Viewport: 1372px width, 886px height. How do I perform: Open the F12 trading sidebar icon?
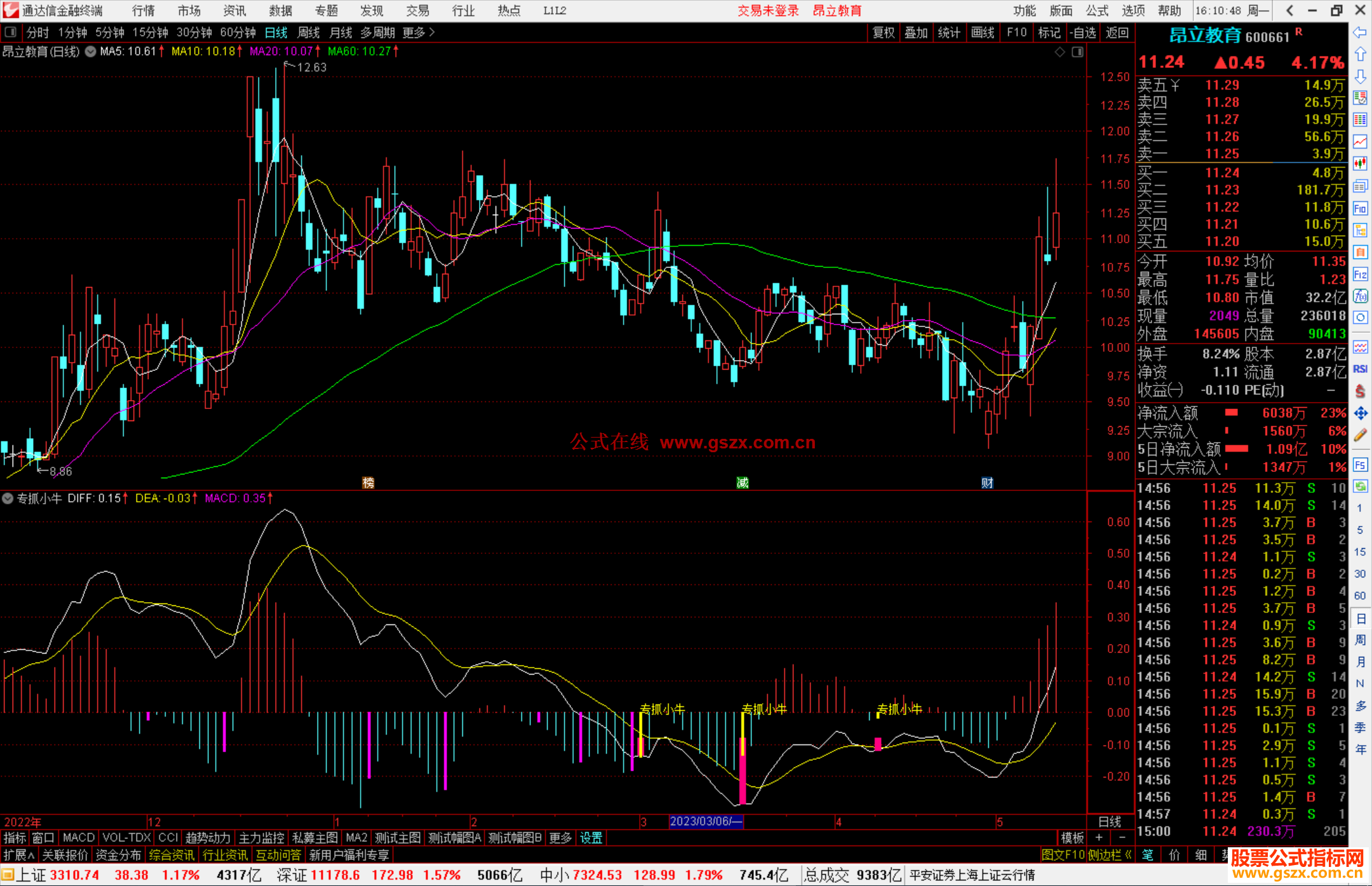1360,274
